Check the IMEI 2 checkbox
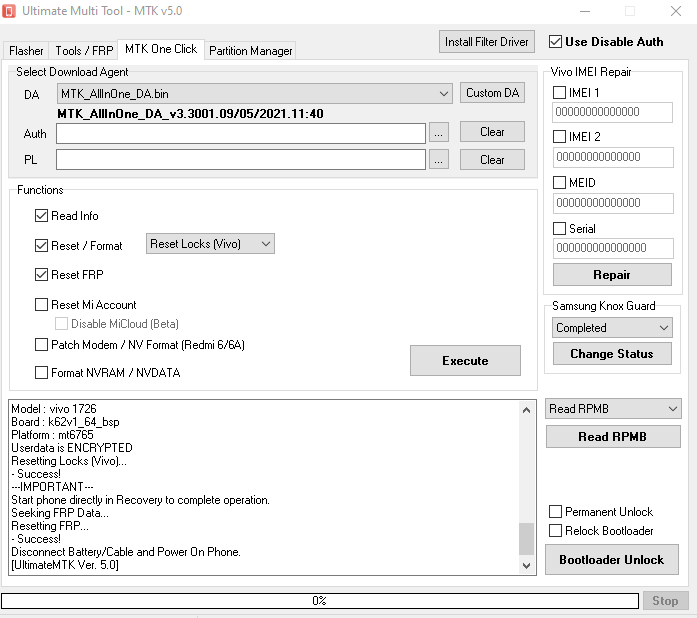The width and height of the screenshot is (697, 618). point(559,136)
